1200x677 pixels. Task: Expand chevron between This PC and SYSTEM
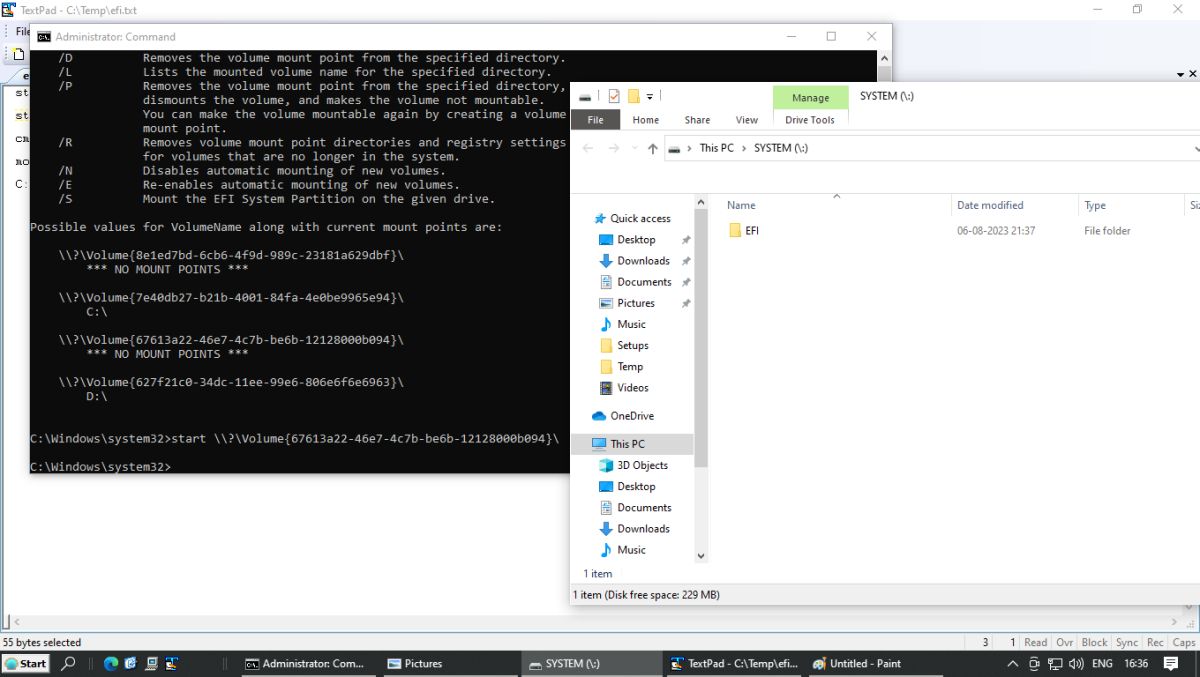point(744,148)
